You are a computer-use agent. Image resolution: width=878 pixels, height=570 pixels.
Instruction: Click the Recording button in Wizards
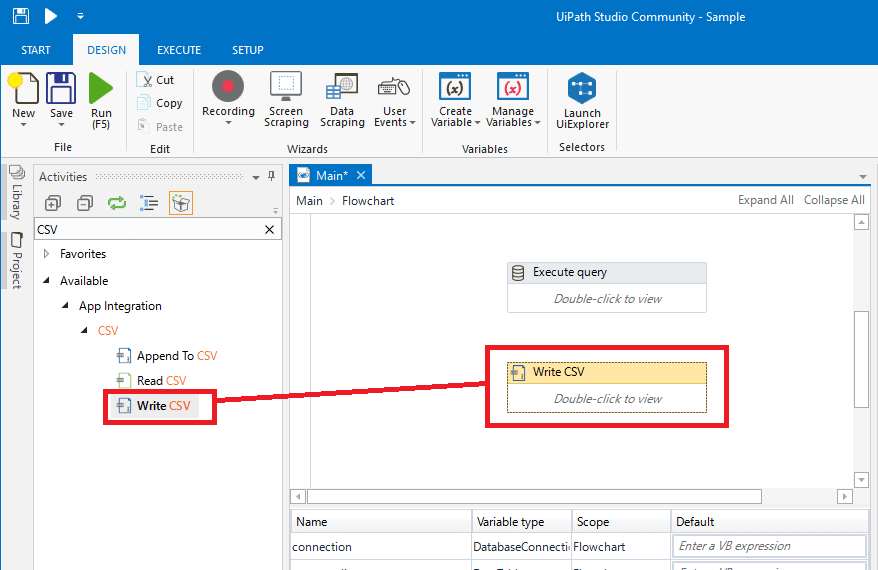(228, 99)
